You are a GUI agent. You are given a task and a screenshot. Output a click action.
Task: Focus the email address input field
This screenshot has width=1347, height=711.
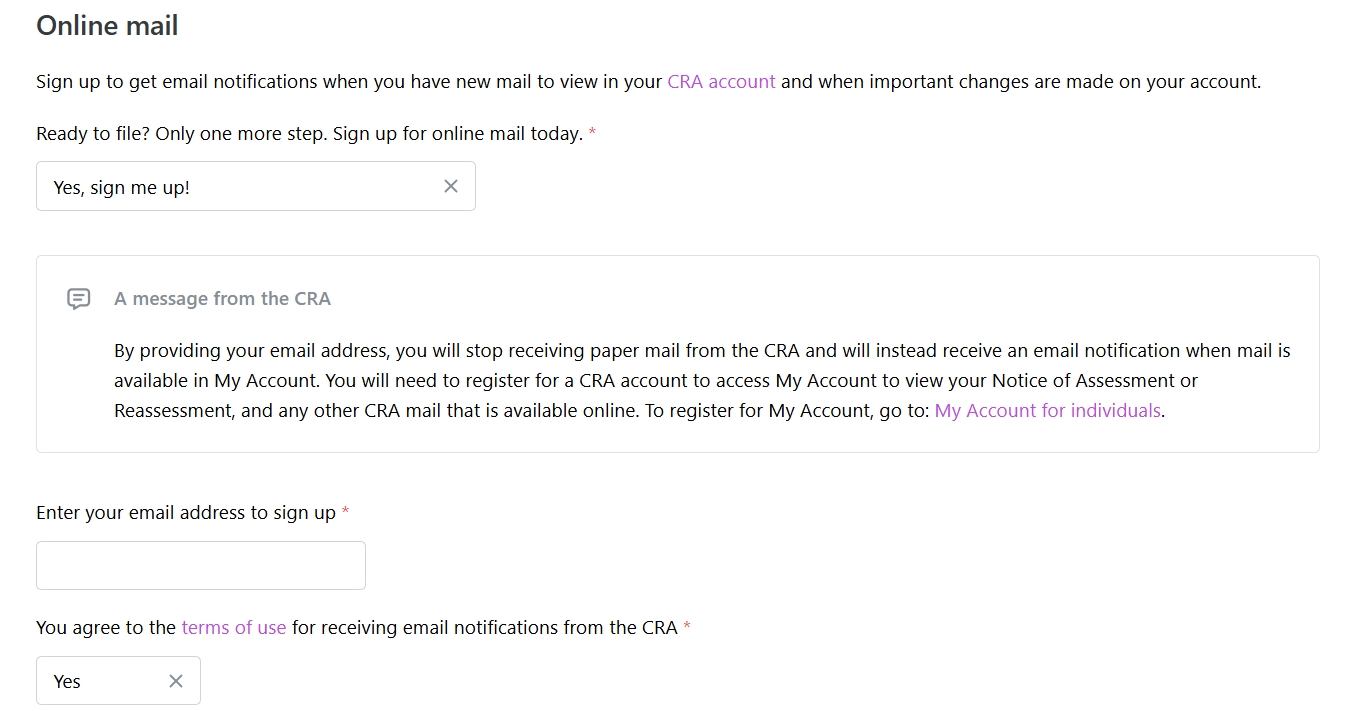coord(201,566)
